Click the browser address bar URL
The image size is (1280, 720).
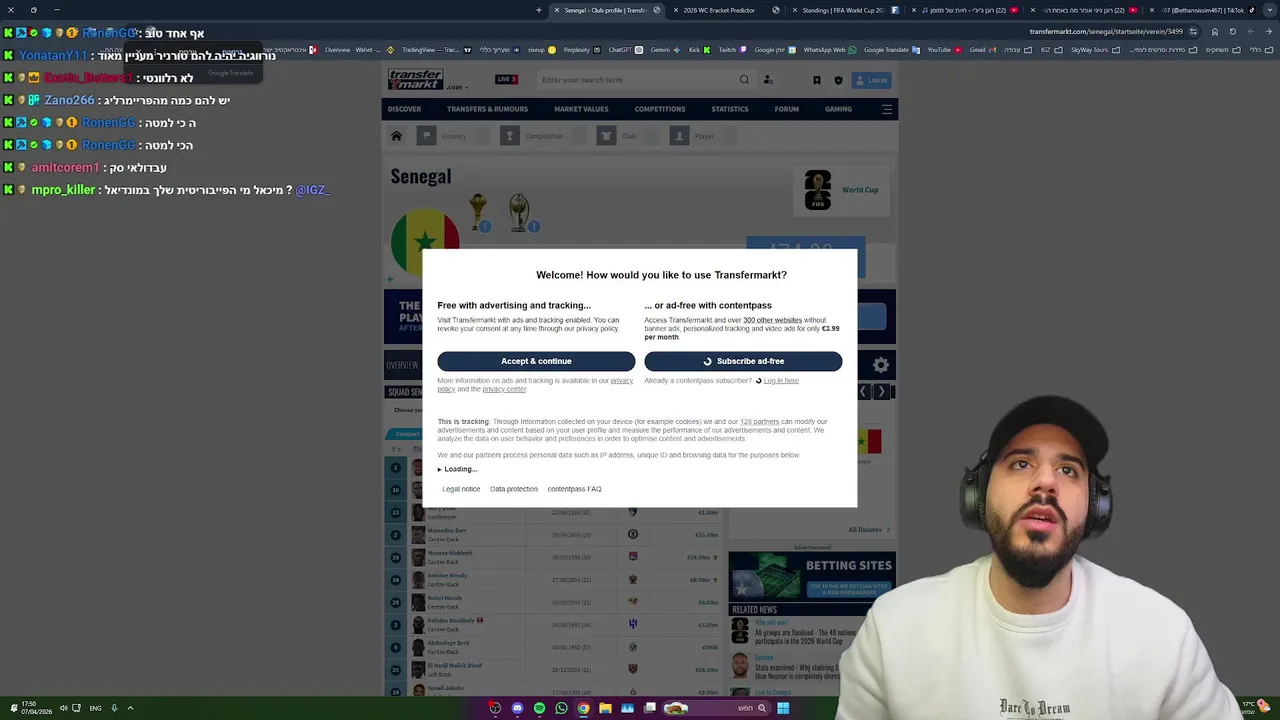click(1106, 31)
